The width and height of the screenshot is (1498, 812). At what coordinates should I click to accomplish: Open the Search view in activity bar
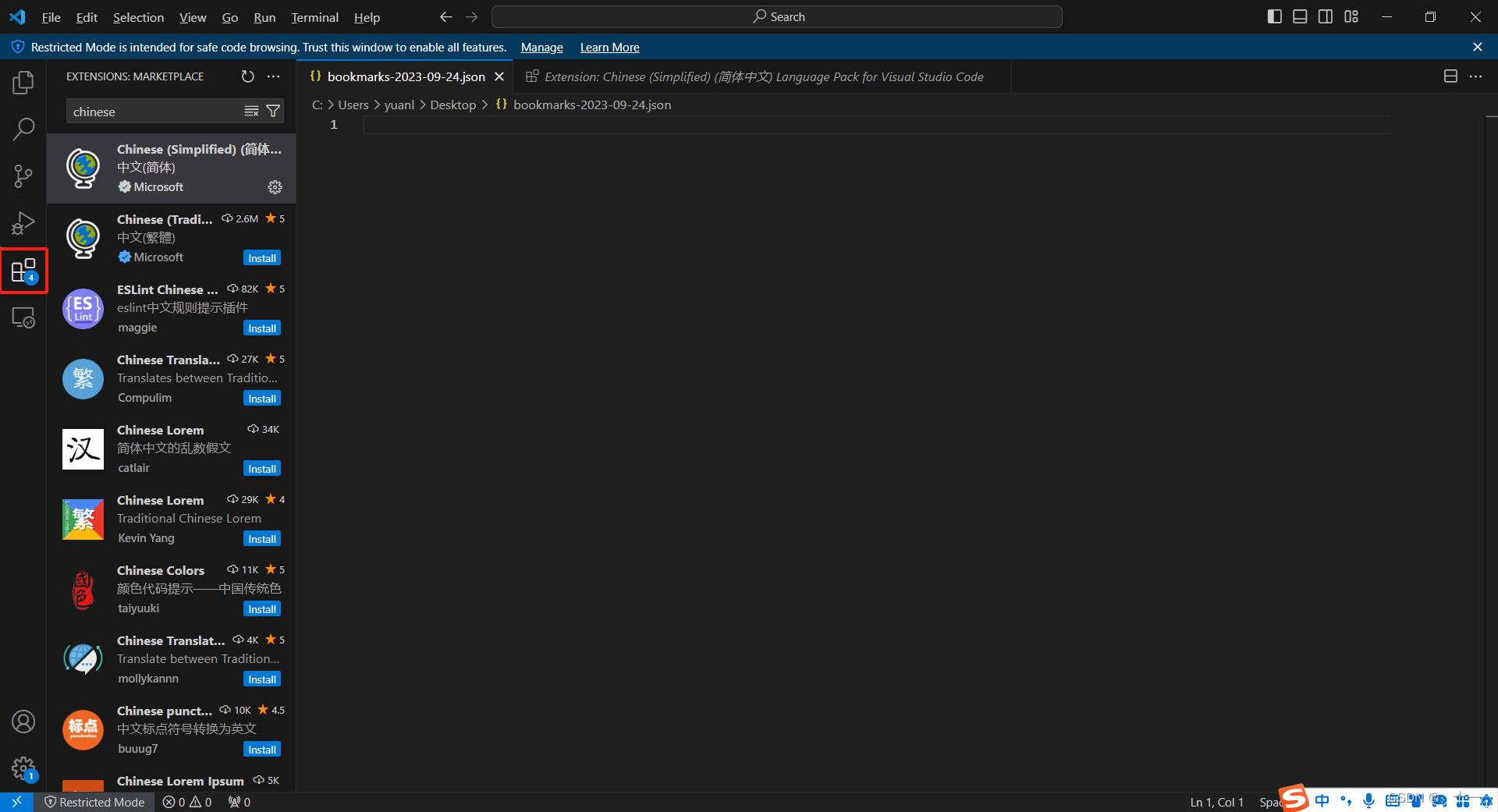click(x=23, y=129)
